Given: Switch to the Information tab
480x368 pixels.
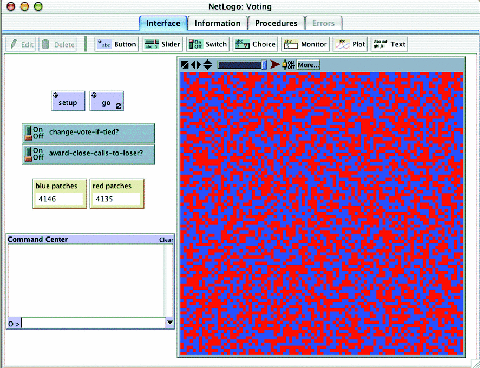Looking at the screenshot, I should point(217,23).
